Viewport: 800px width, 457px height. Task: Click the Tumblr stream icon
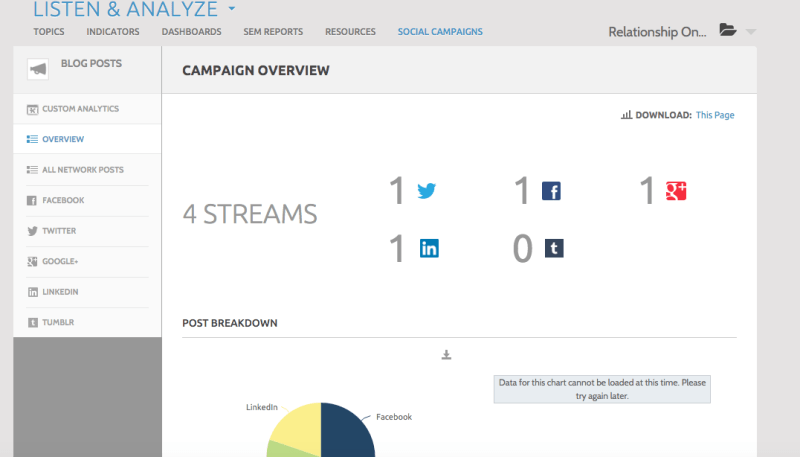tap(553, 249)
